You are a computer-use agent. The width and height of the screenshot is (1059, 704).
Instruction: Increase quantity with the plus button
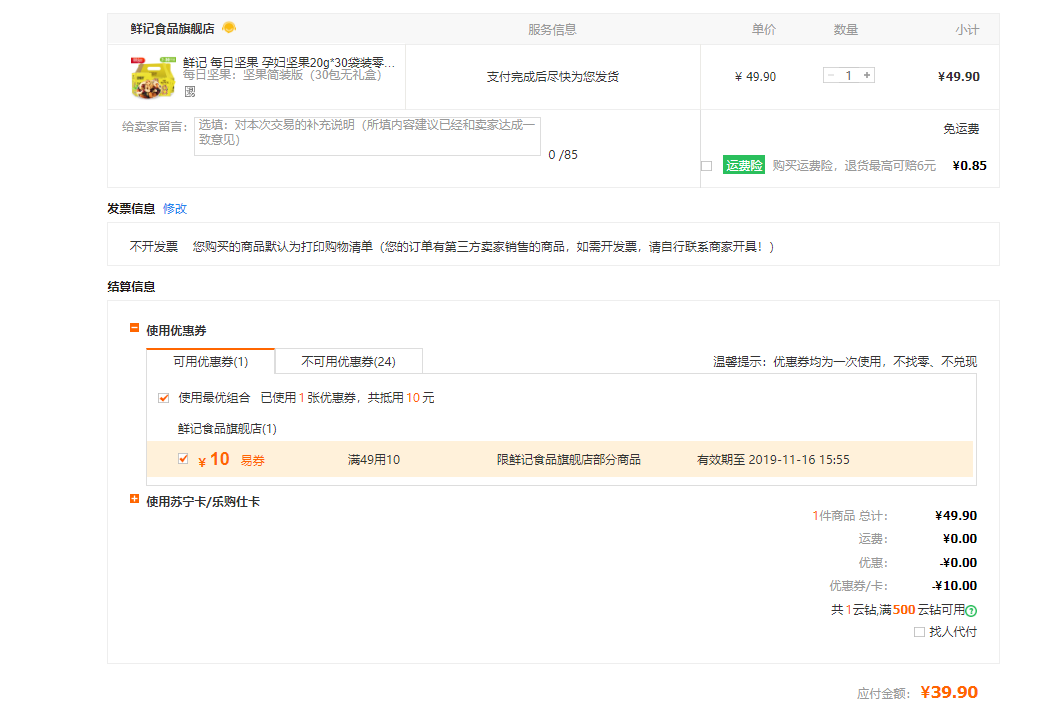pyautogui.click(x=867, y=75)
